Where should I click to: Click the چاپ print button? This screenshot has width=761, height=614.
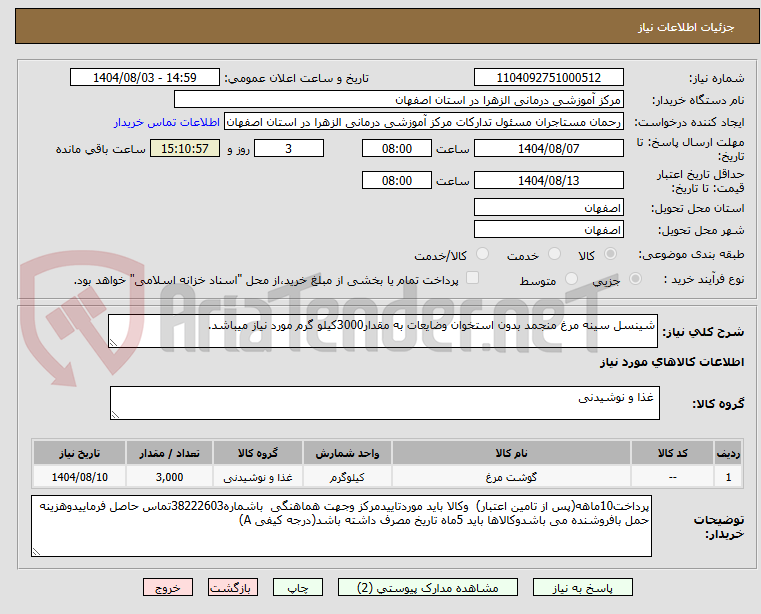point(298,587)
